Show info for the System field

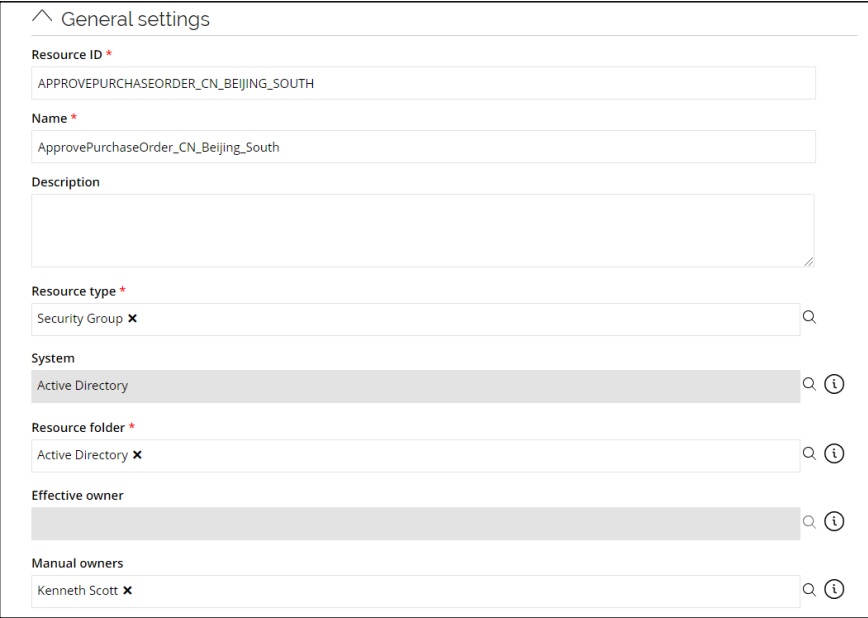click(x=834, y=384)
